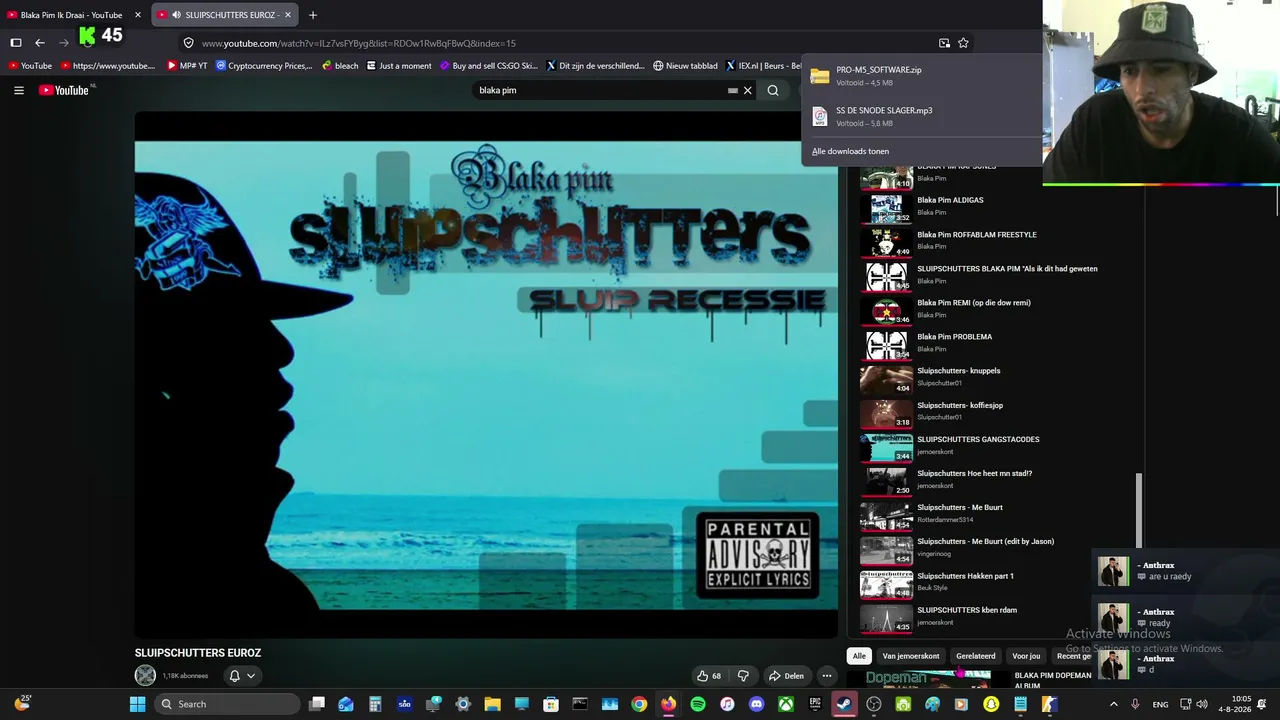This screenshot has width=1280, height=720.
Task: Open the YouTube guide hamburger menu
Action: tap(18, 90)
